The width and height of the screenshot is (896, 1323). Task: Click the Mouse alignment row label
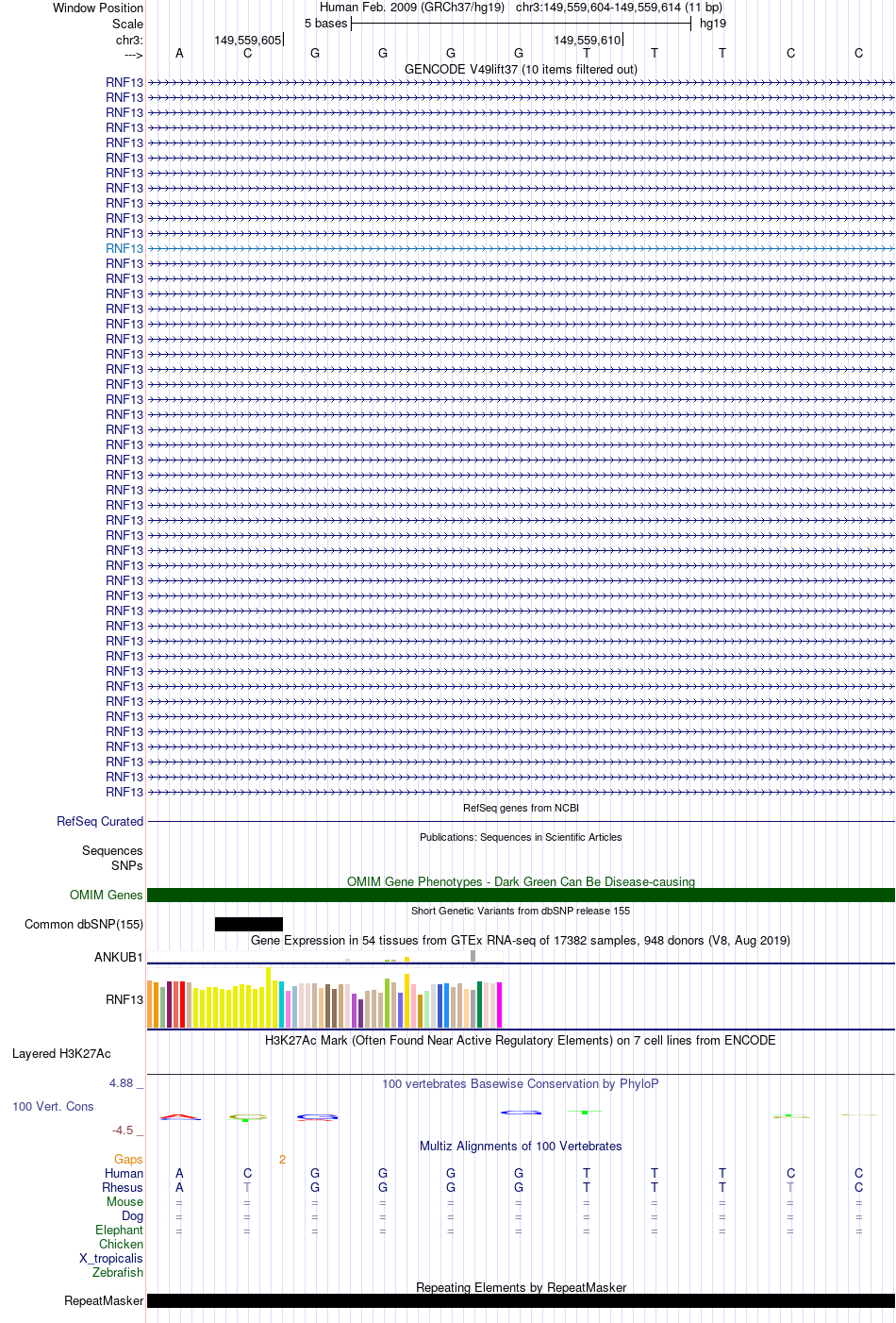124,1202
